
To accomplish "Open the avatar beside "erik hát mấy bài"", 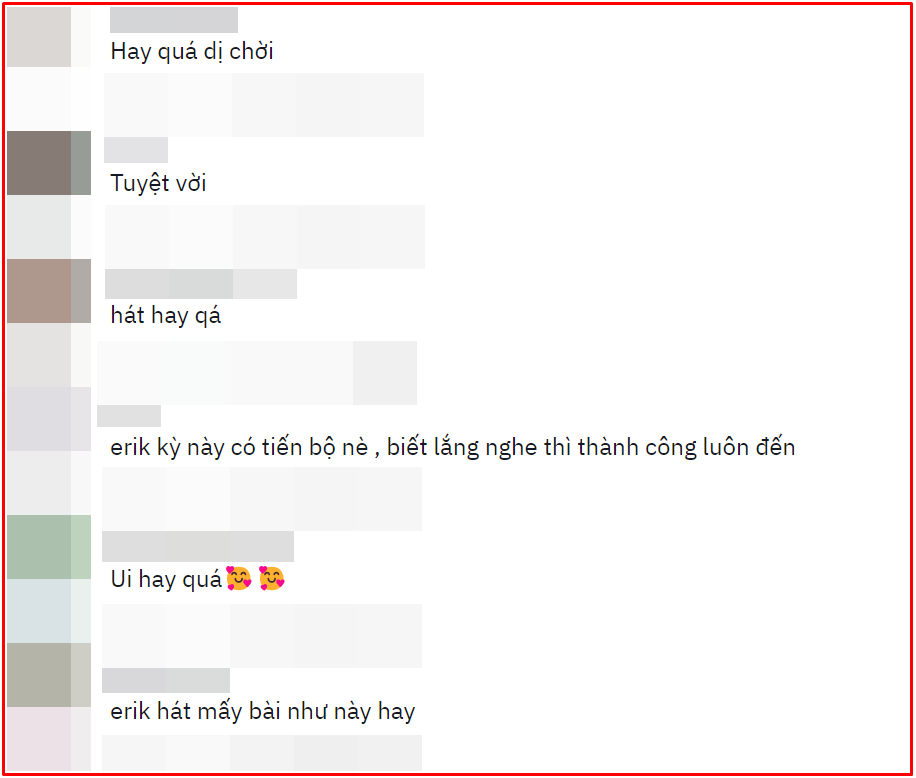I will click(49, 675).
